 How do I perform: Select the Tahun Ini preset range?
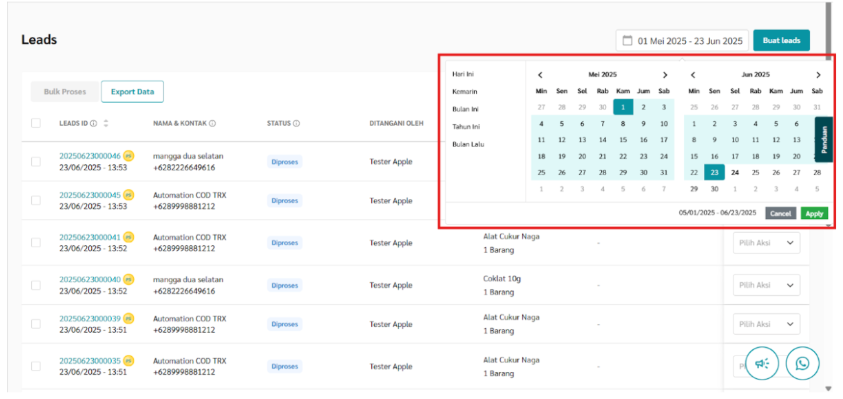tap(466, 127)
